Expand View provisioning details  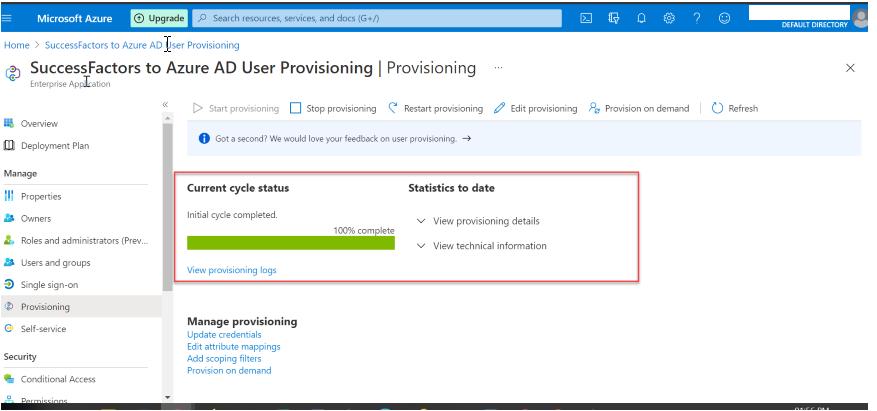(478, 221)
